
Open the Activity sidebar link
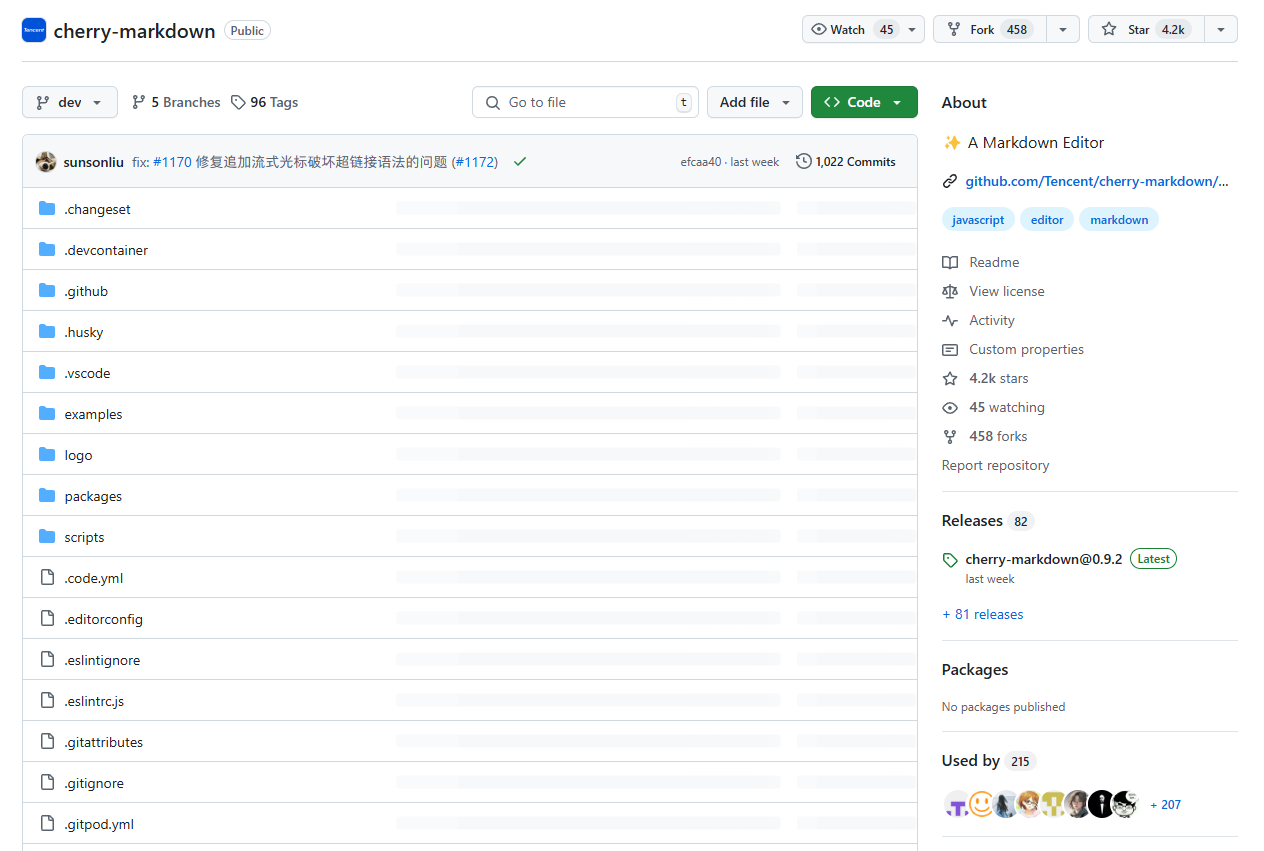(x=978, y=320)
